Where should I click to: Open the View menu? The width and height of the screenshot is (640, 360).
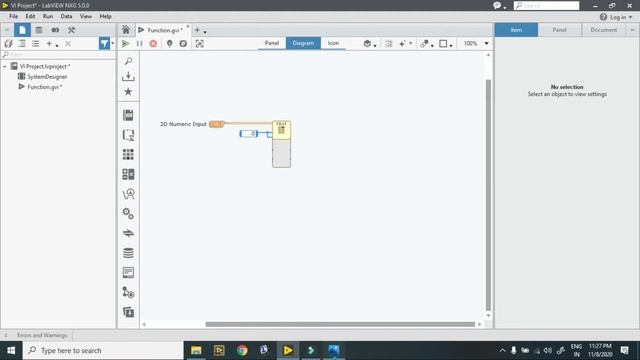(86, 16)
